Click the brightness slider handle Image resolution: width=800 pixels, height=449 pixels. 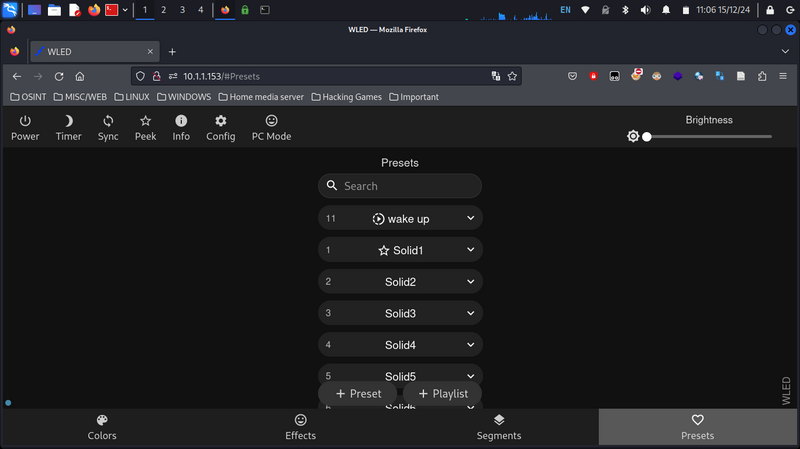(647, 137)
